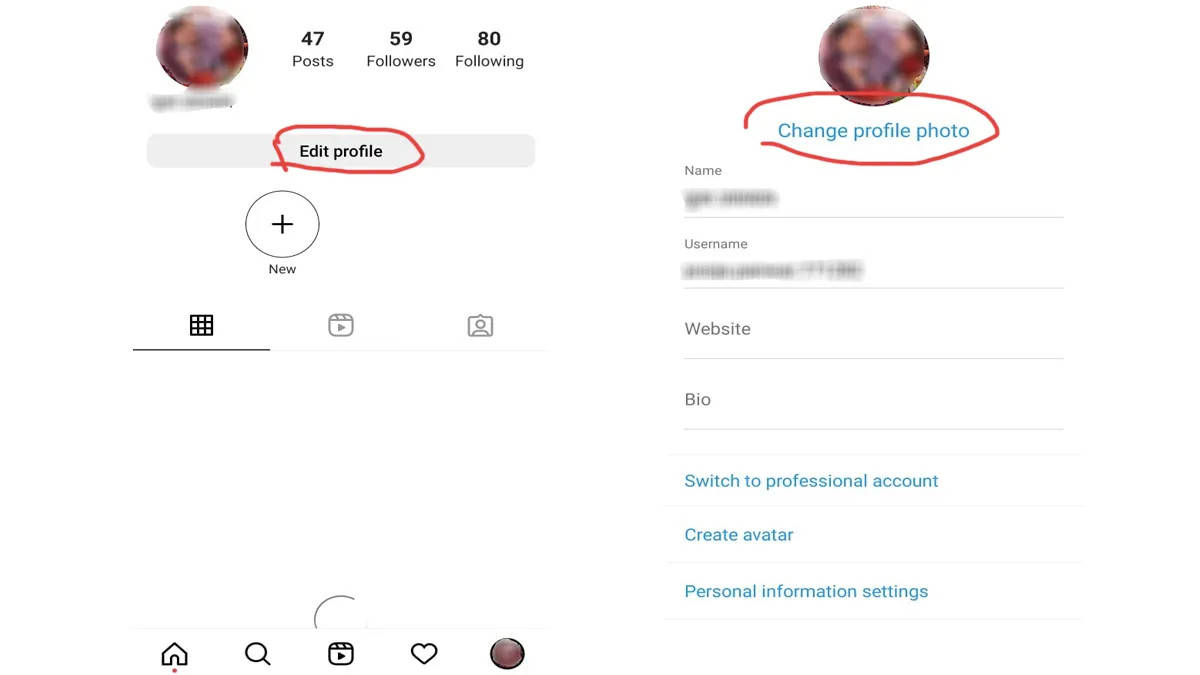Screen dimensions: 1200x675
Task: Open Reels from bottom navigation bar
Action: coord(341,654)
